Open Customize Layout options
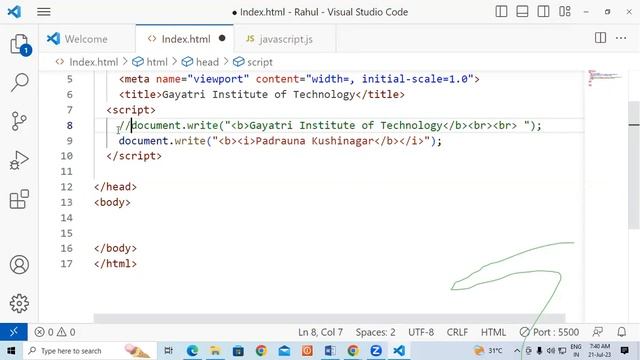 click(x=565, y=11)
